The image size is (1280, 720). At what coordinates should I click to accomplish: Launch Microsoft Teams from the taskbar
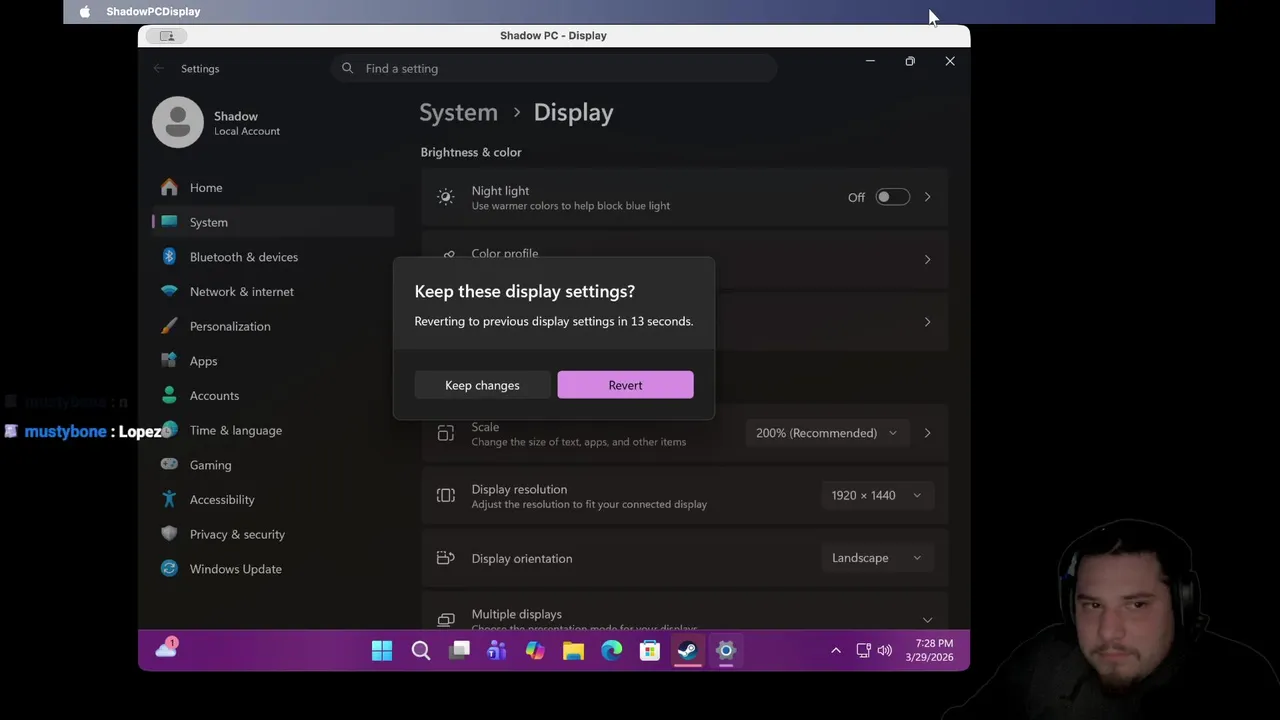[497, 651]
